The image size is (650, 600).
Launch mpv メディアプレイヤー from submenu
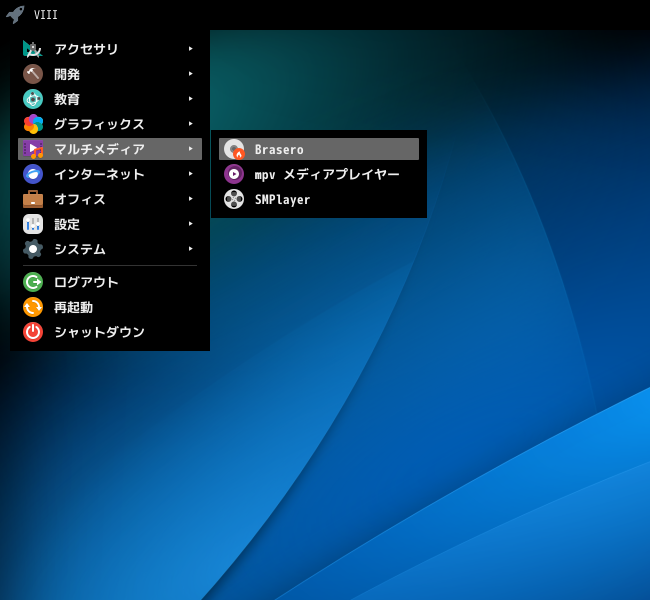(x=319, y=174)
